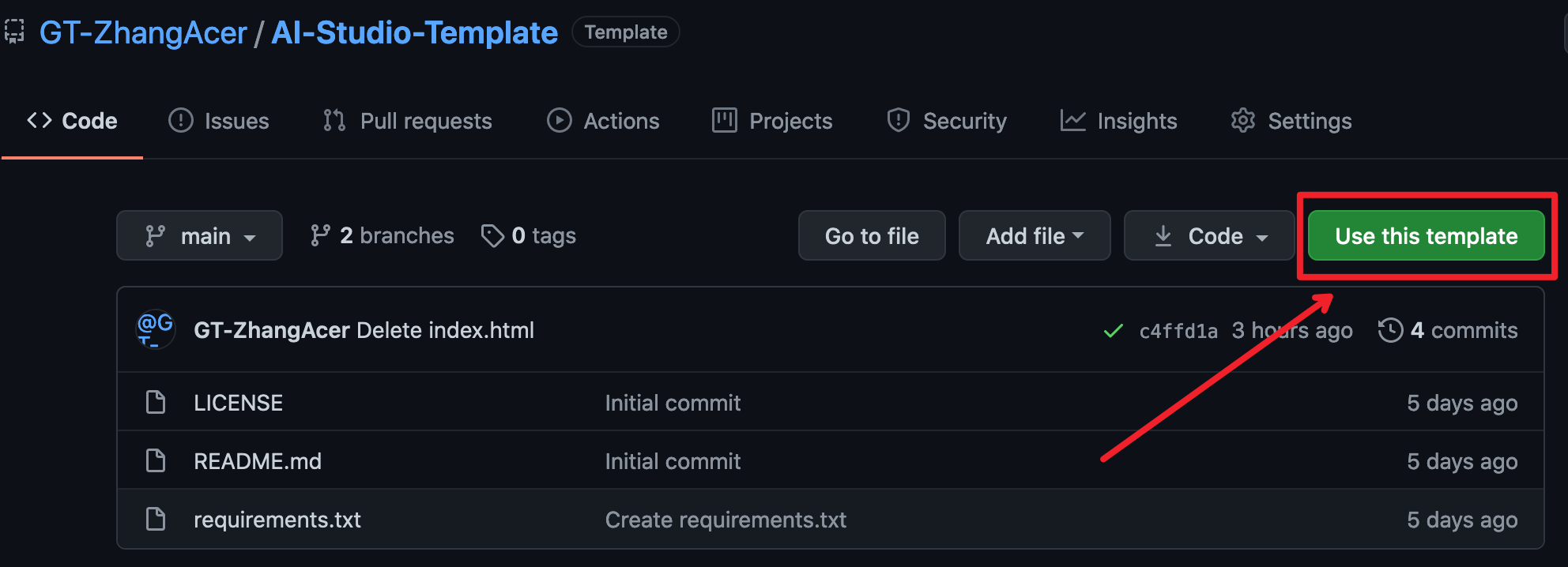Click the history clock icon by commits

click(x=1391, y=330)
